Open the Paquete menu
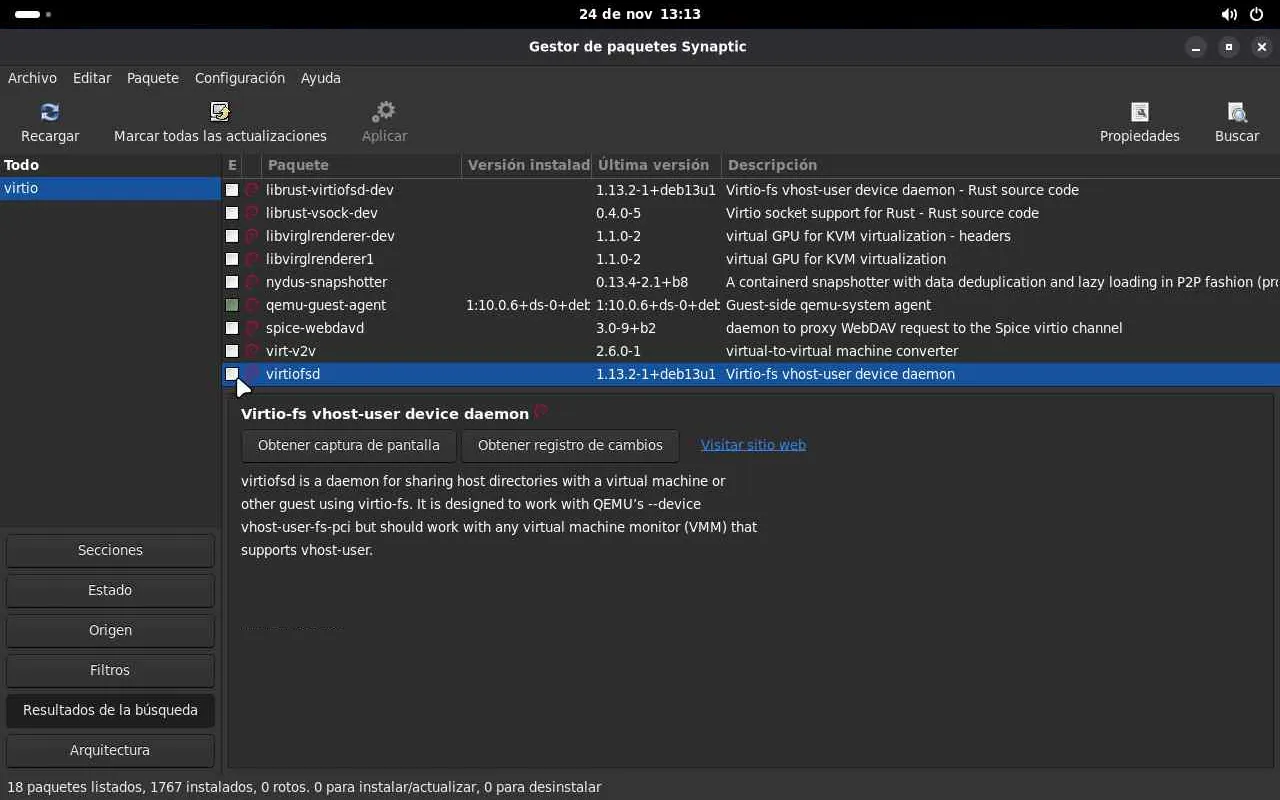The height and width of the screenshot is (800, 1280). (153, 78)
